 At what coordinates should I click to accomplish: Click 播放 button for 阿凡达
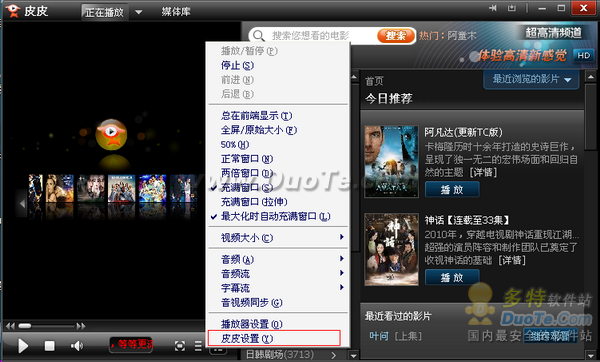(x=452, y=189)
